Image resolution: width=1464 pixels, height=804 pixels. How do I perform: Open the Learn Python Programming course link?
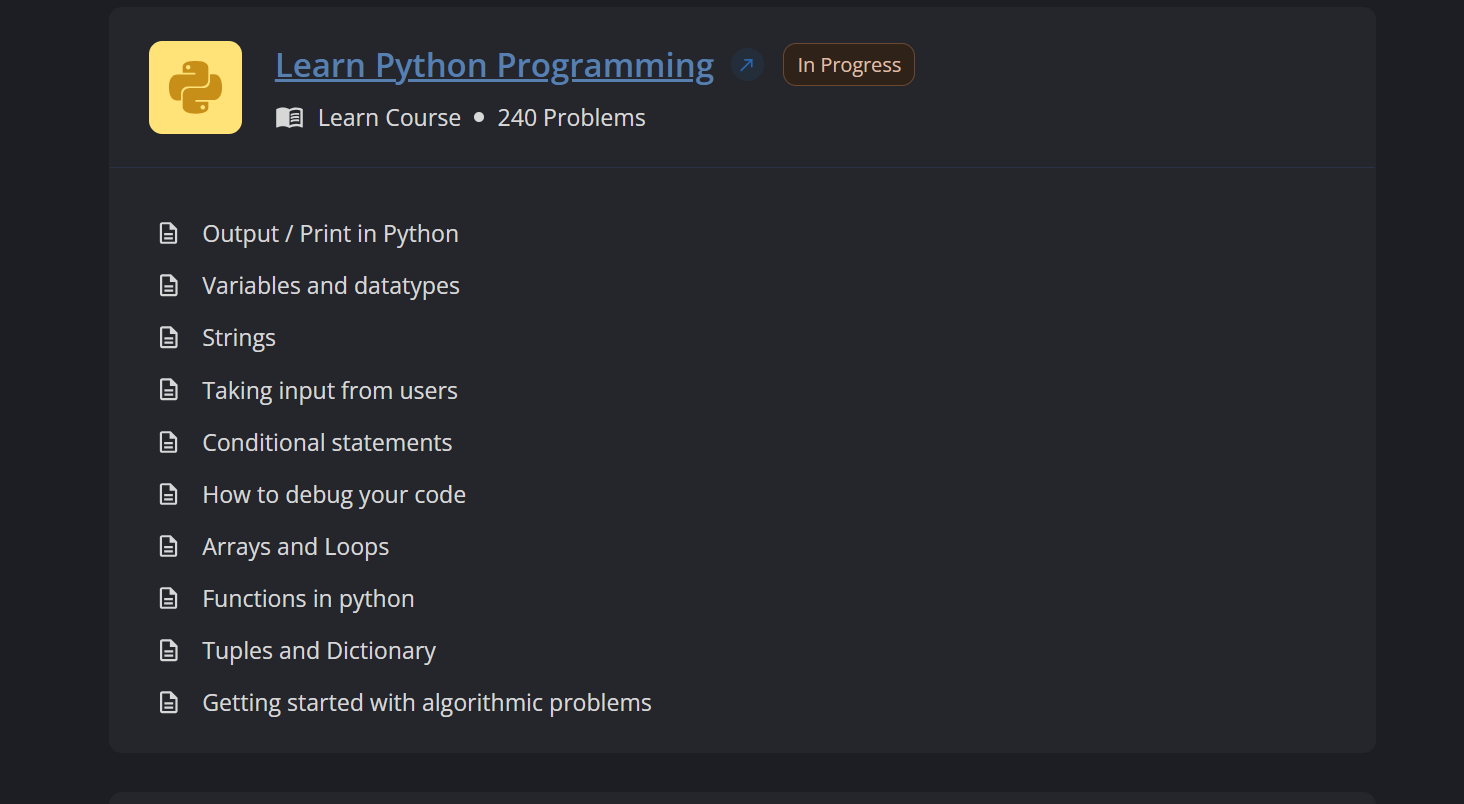pos(494,65)
